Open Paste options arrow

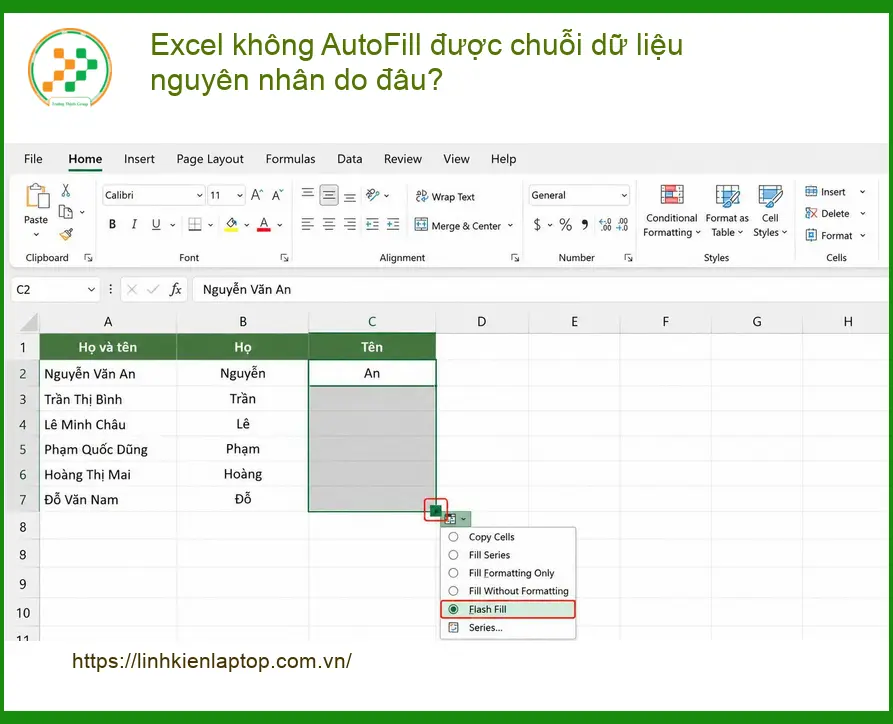36,234
